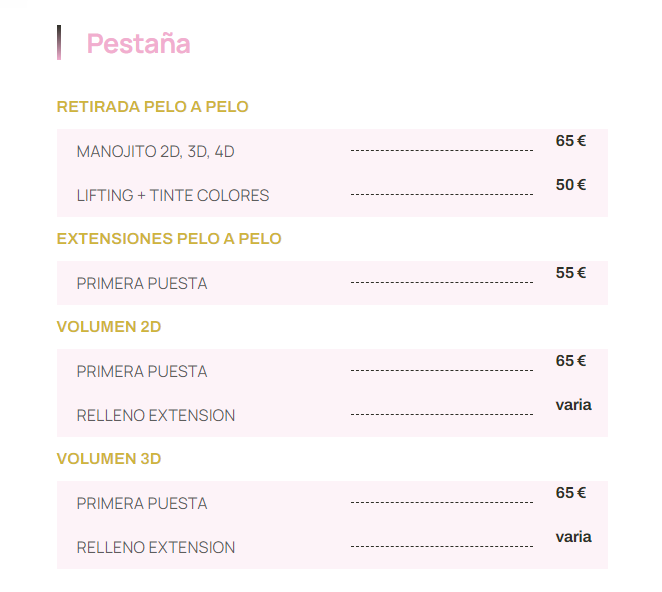Click the varia price under VOLUMEN 2D

click(x=573, y=405)
